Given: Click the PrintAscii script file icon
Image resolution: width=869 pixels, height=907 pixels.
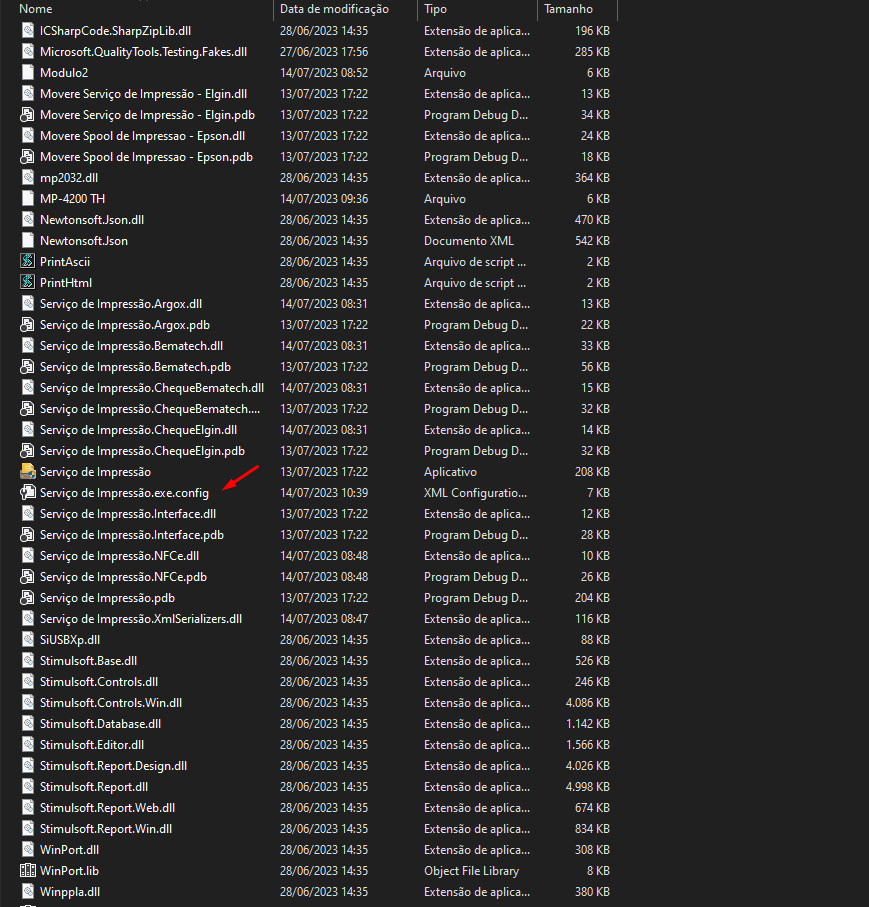Looking at the screenshot, I should click(x=27, y=261).
